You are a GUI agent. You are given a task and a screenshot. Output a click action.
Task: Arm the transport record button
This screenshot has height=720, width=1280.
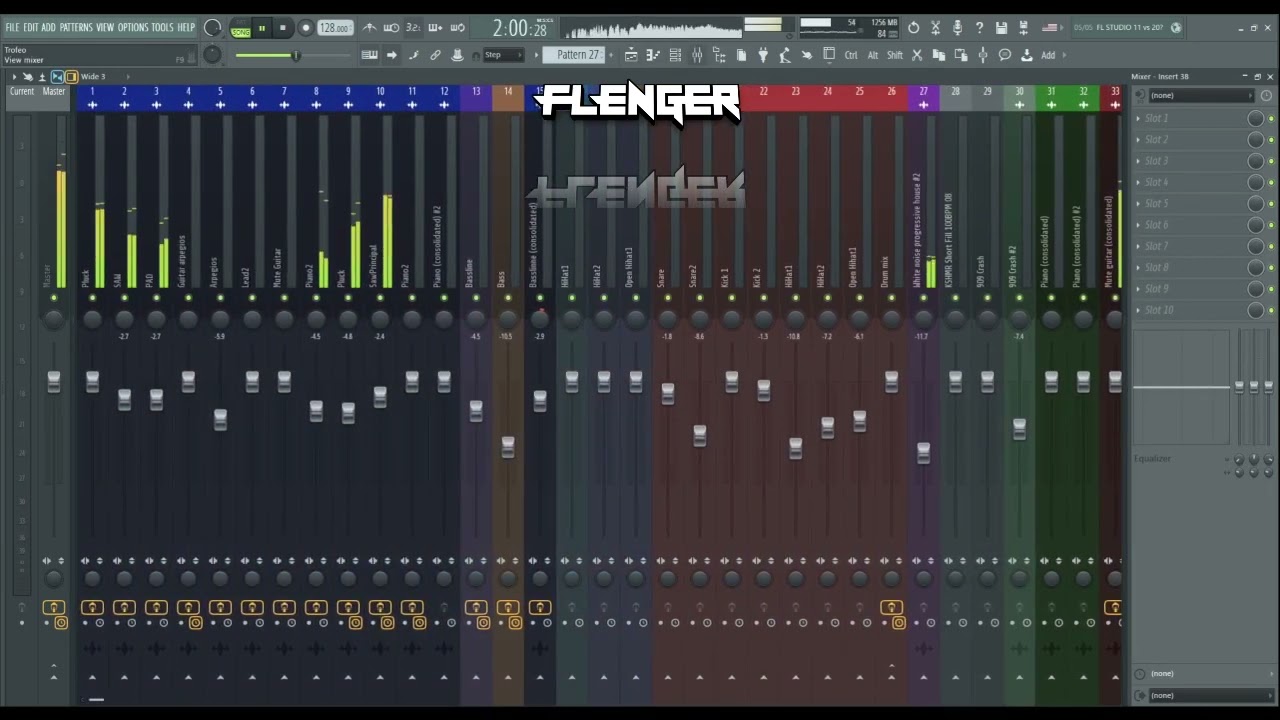point(305,28)
